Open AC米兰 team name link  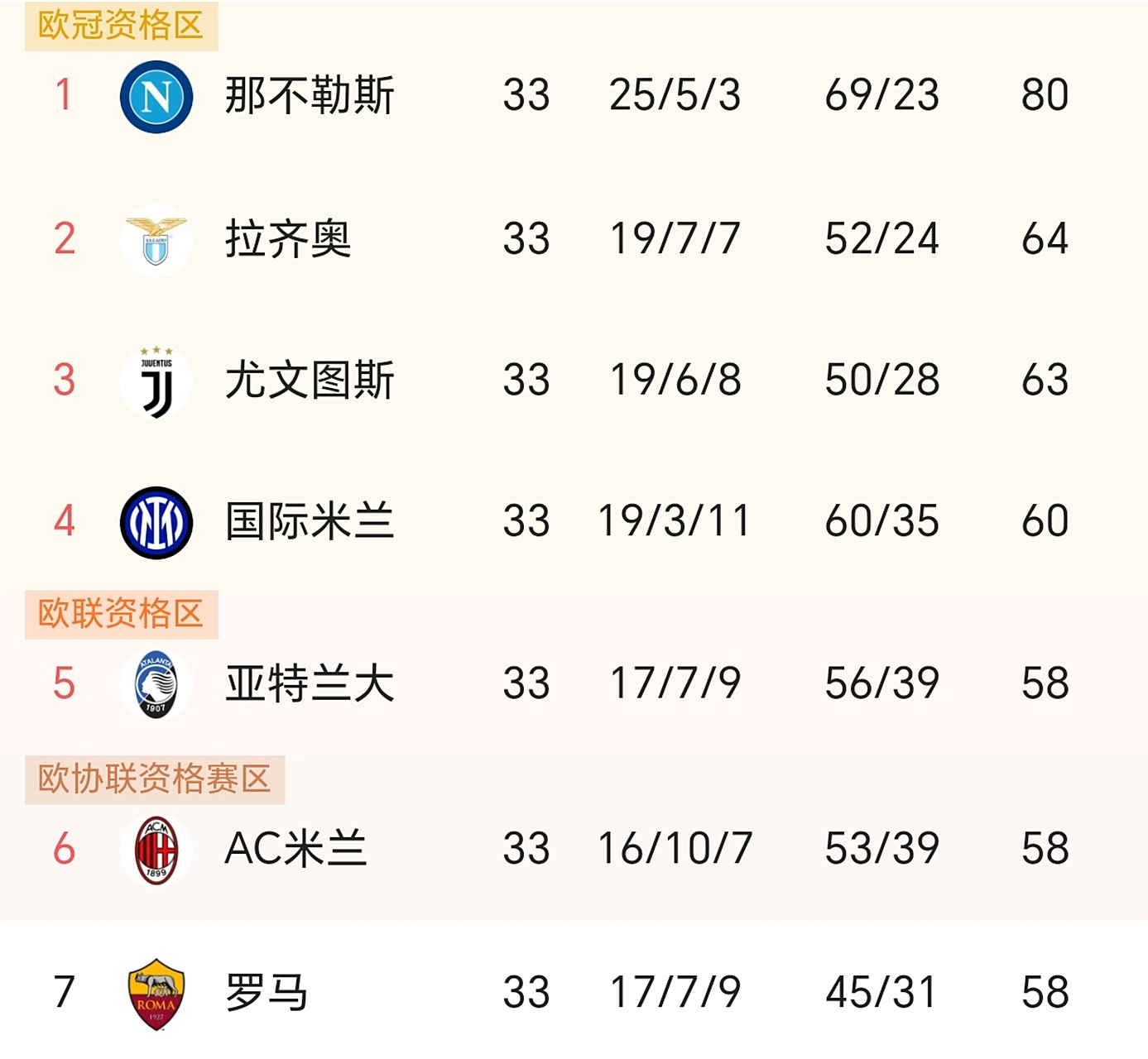[295, 849]
